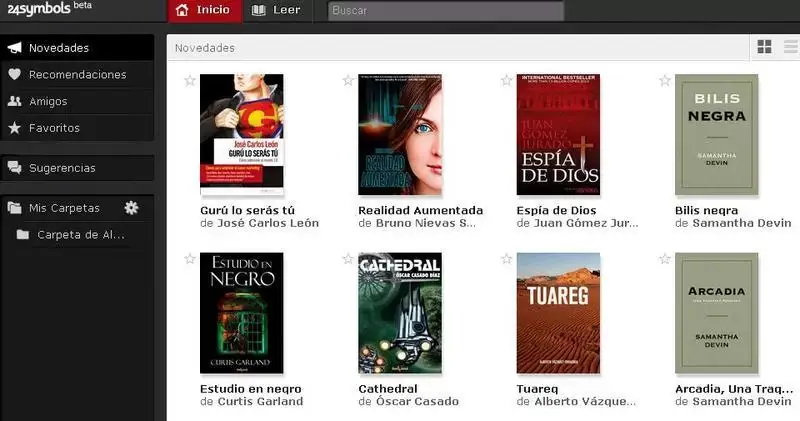
Task: Click title link Espía de Dios
Action: [556, 210]
